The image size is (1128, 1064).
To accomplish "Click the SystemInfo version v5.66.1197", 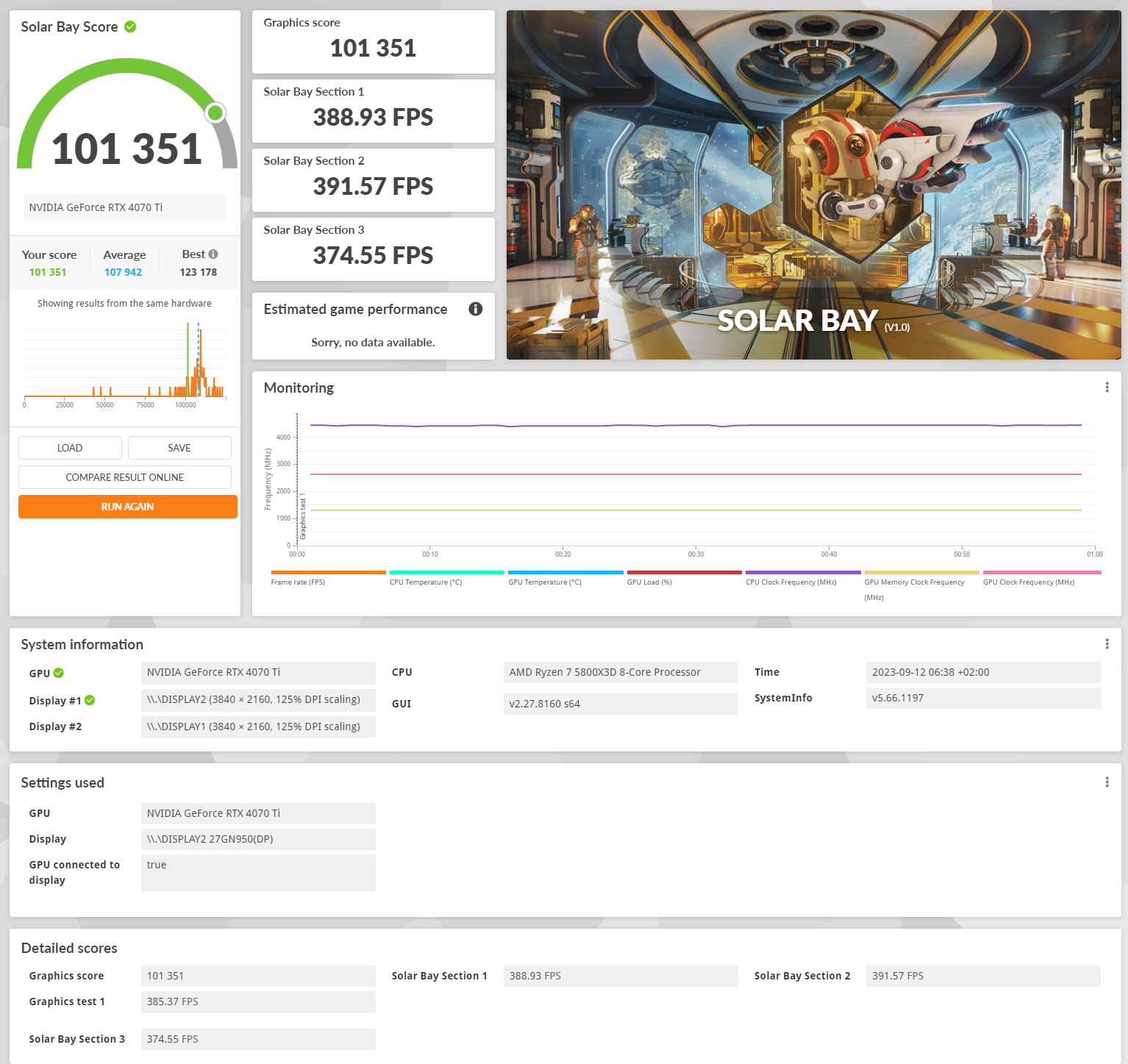I will coord(984,698).
